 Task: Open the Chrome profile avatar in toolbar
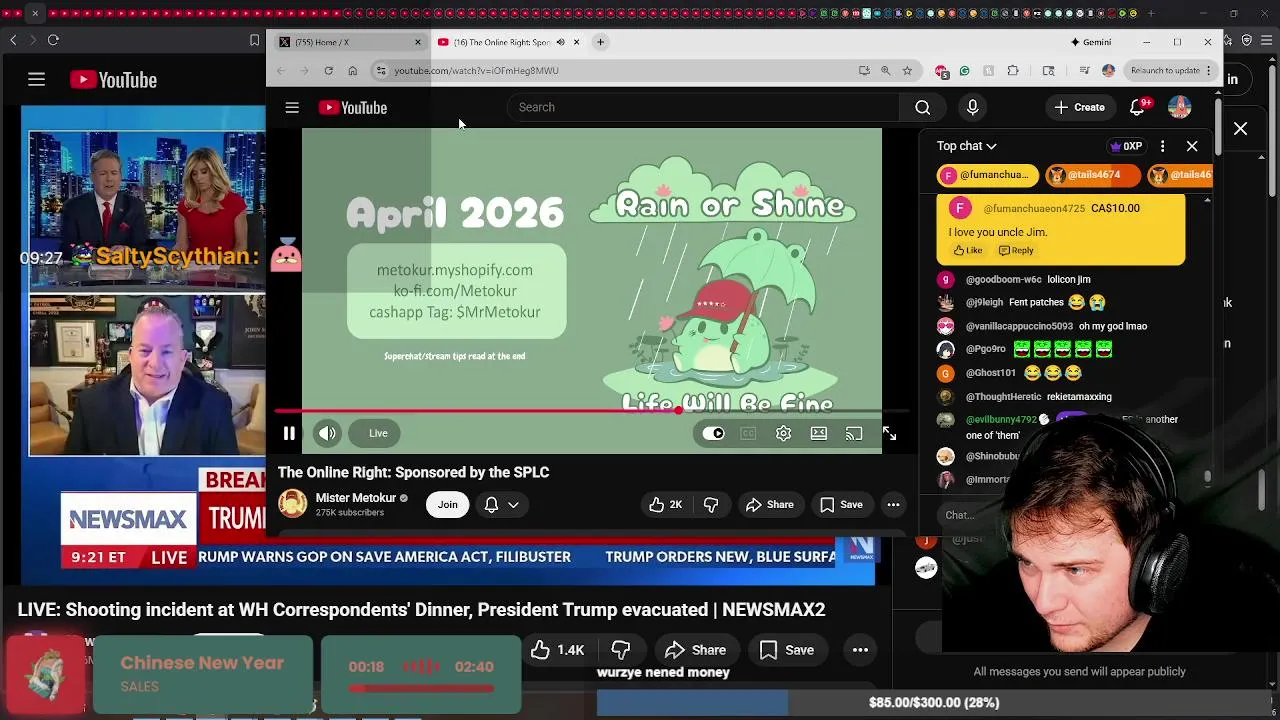(1108, 71)
